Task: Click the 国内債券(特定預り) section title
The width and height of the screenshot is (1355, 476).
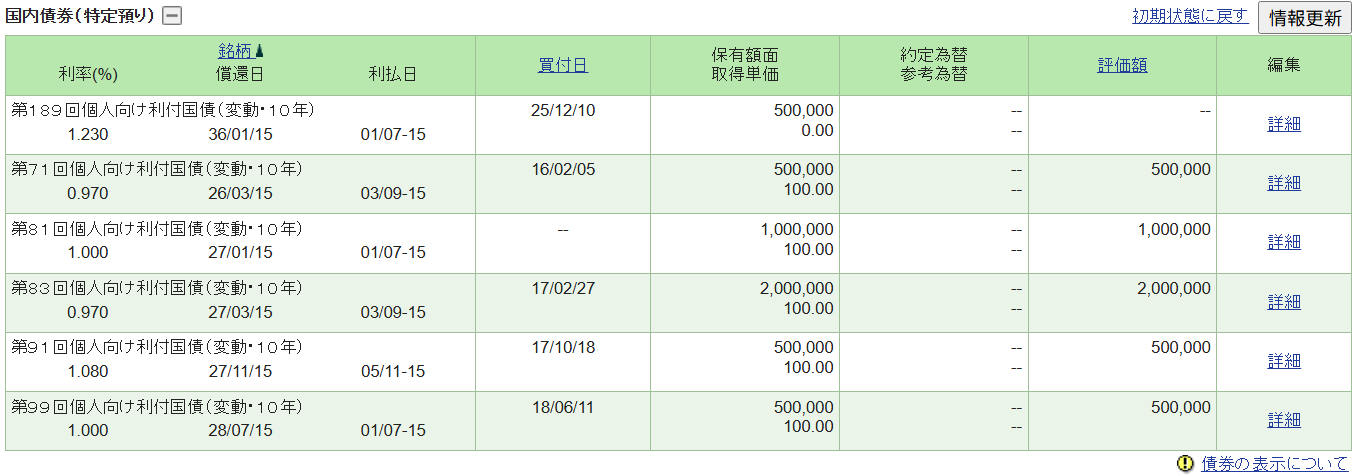Action: pos(80,16)
